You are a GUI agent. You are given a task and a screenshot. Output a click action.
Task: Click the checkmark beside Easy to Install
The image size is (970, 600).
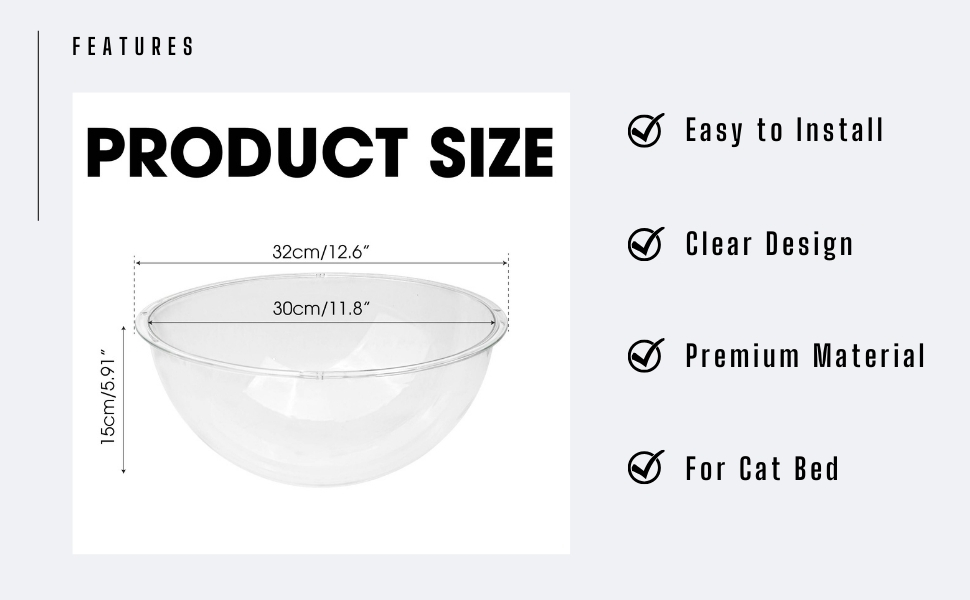(646, 130)
